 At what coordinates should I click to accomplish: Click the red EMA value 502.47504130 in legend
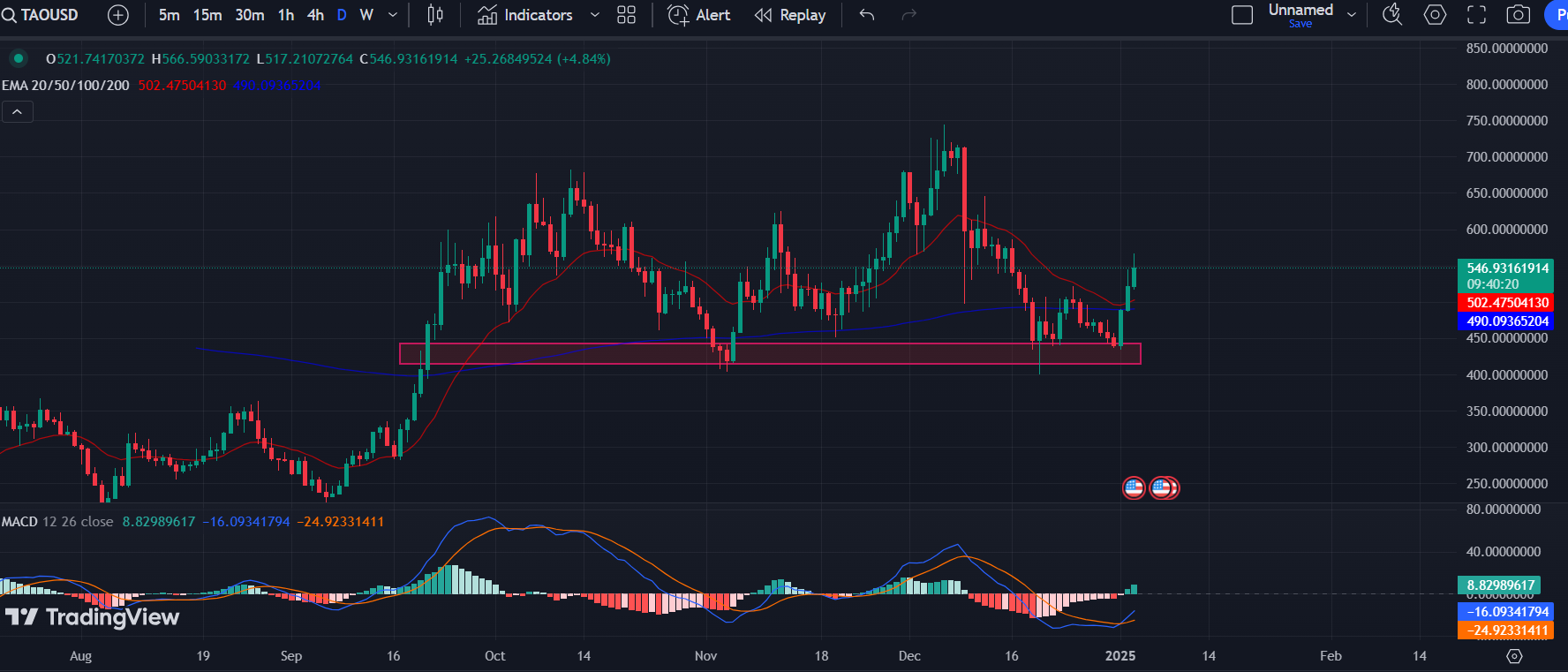click(182, 86)
